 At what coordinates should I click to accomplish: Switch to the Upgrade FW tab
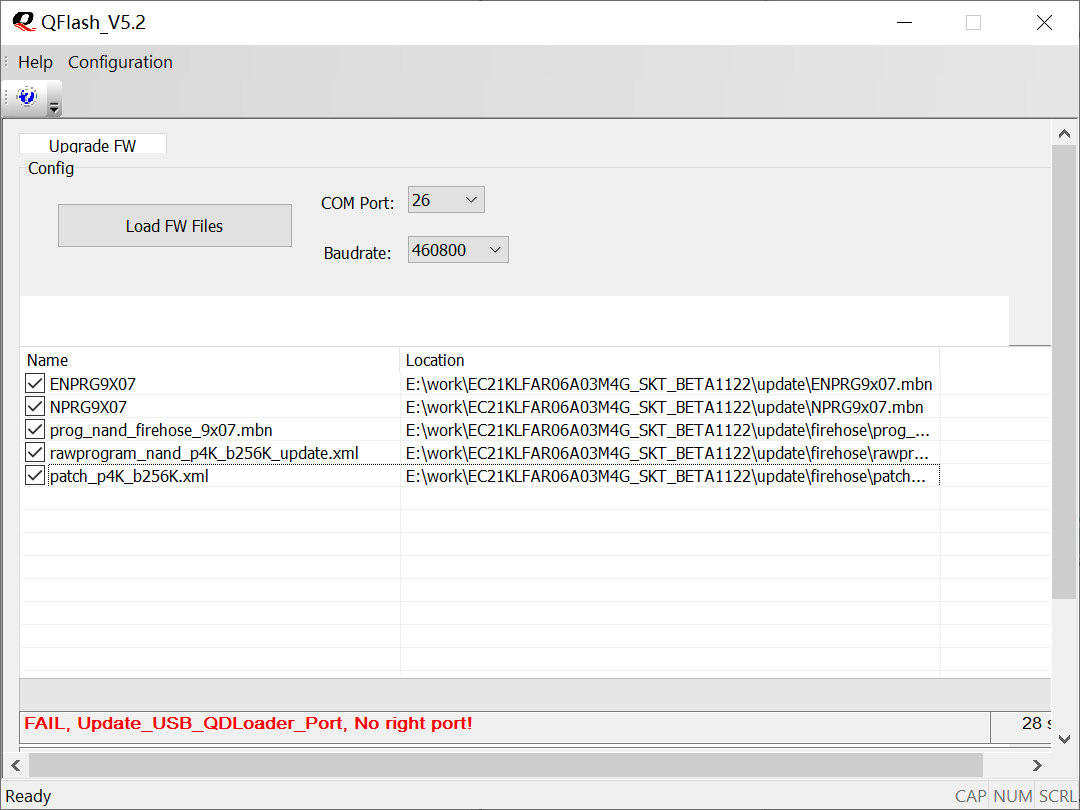(x=92, y=144)
